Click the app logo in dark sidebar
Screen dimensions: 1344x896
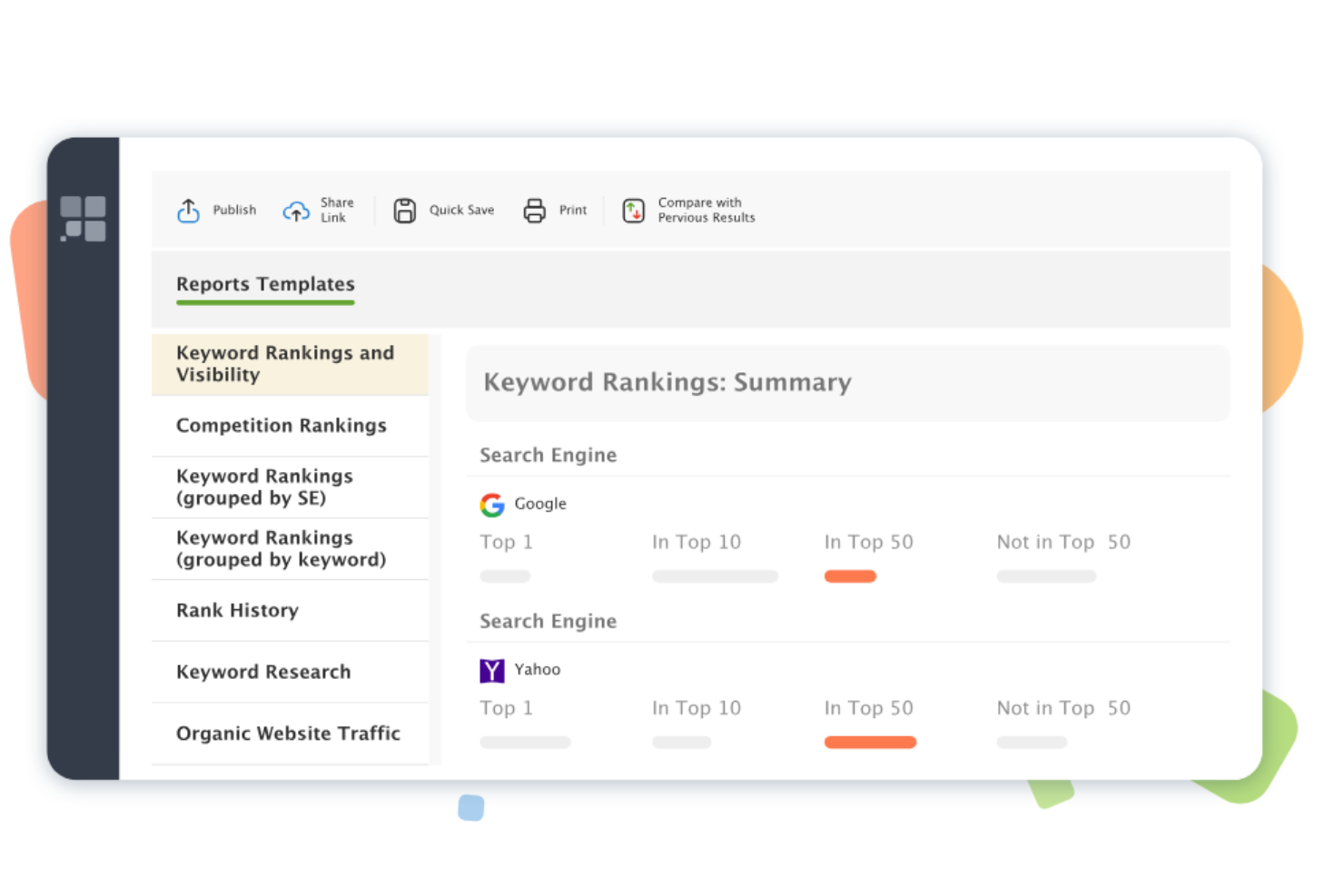tap(84, 218)
